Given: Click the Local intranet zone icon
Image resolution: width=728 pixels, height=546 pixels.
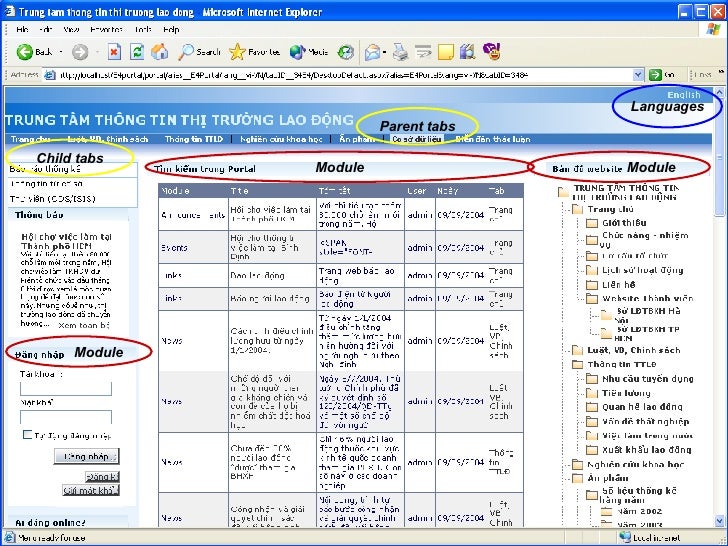Looking at the screenshot, I should 625,538.
